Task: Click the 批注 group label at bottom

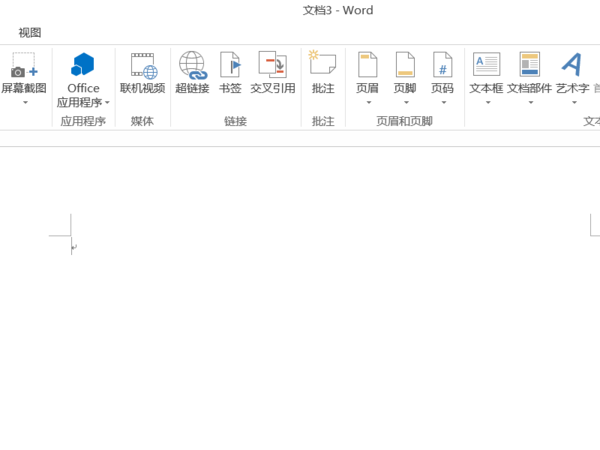Action: (x=323, y=121)
